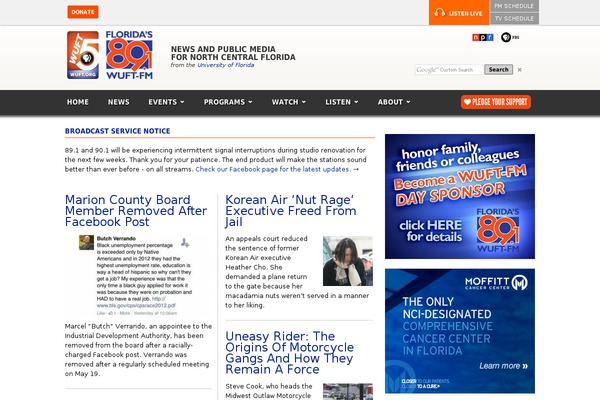Screen dimensions: 600x400
Task: Open the TV Schedule tab
Action: coord(514,18)
